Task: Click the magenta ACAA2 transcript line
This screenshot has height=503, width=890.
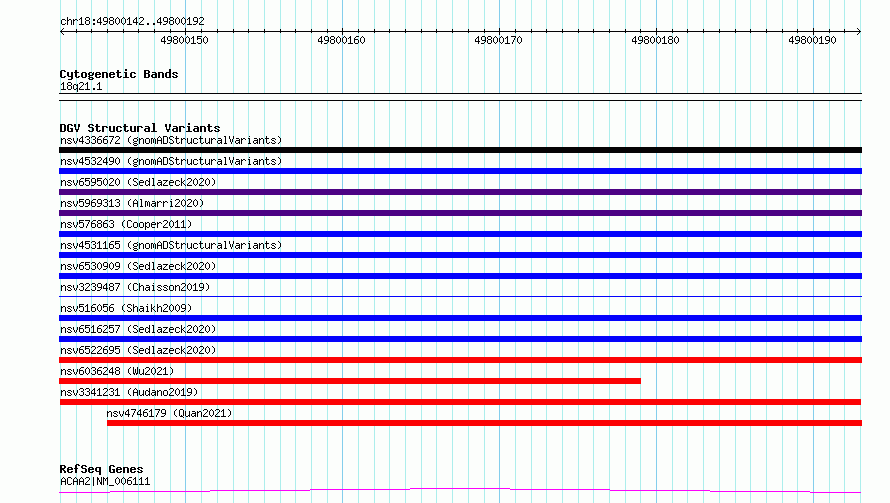Action: (460, 491)
